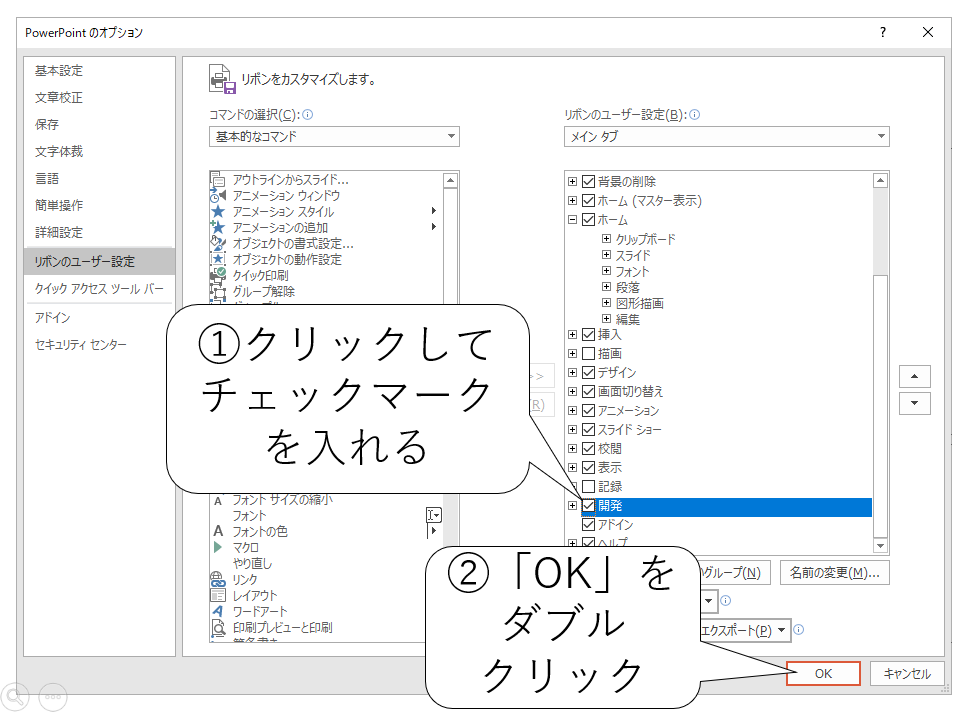Confirm with the OK button
Image resolution: width=961 pixels, height=715 pixels.
pos(823,673)
